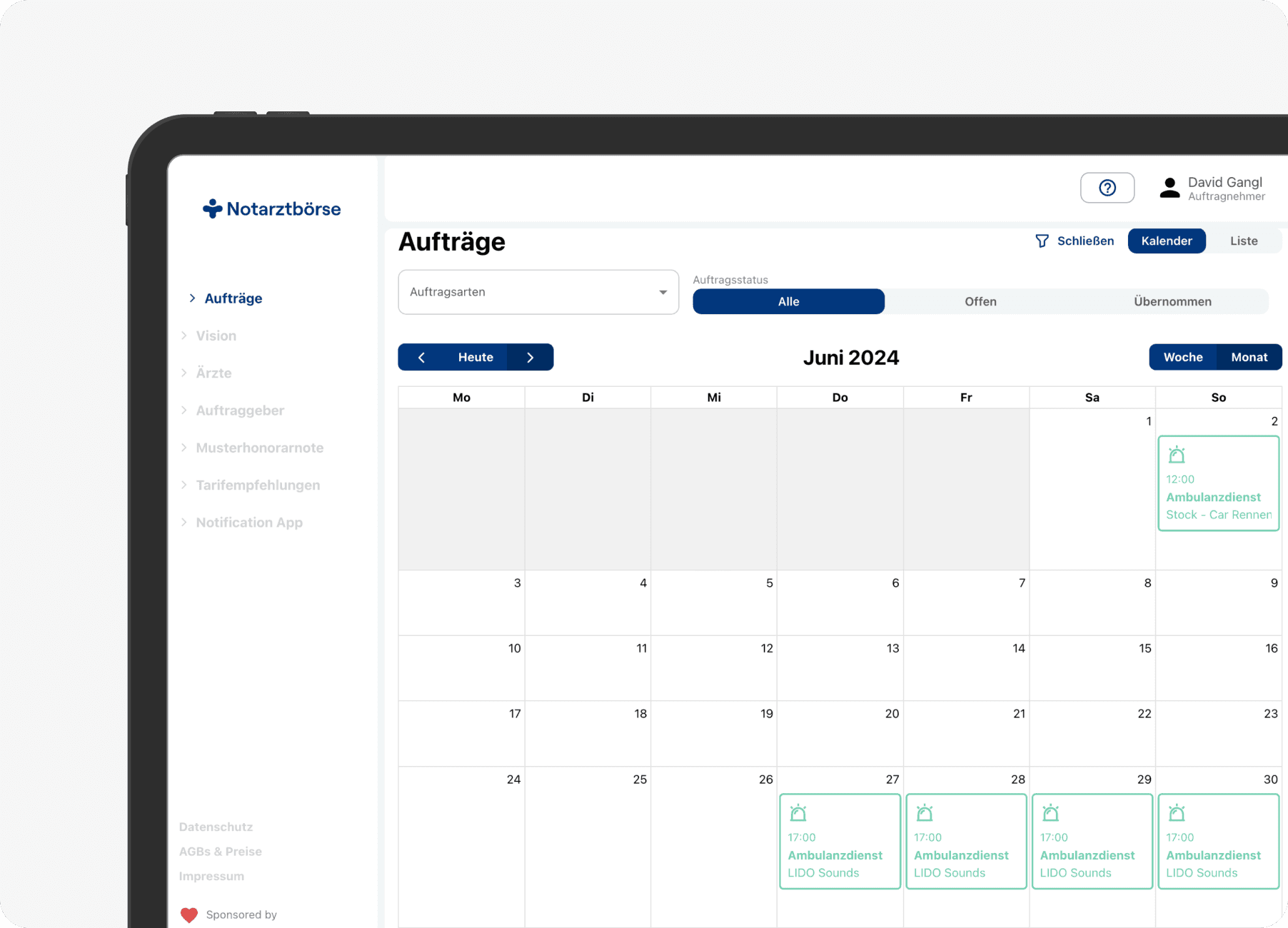
Task: Open the Auftragsarten dropdown
Action: 538,292
